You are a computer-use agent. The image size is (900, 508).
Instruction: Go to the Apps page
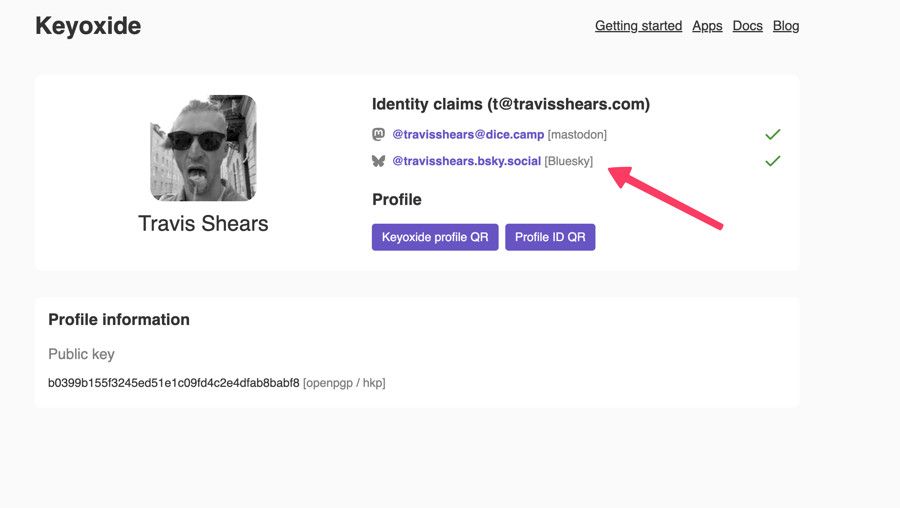(707, 26)
